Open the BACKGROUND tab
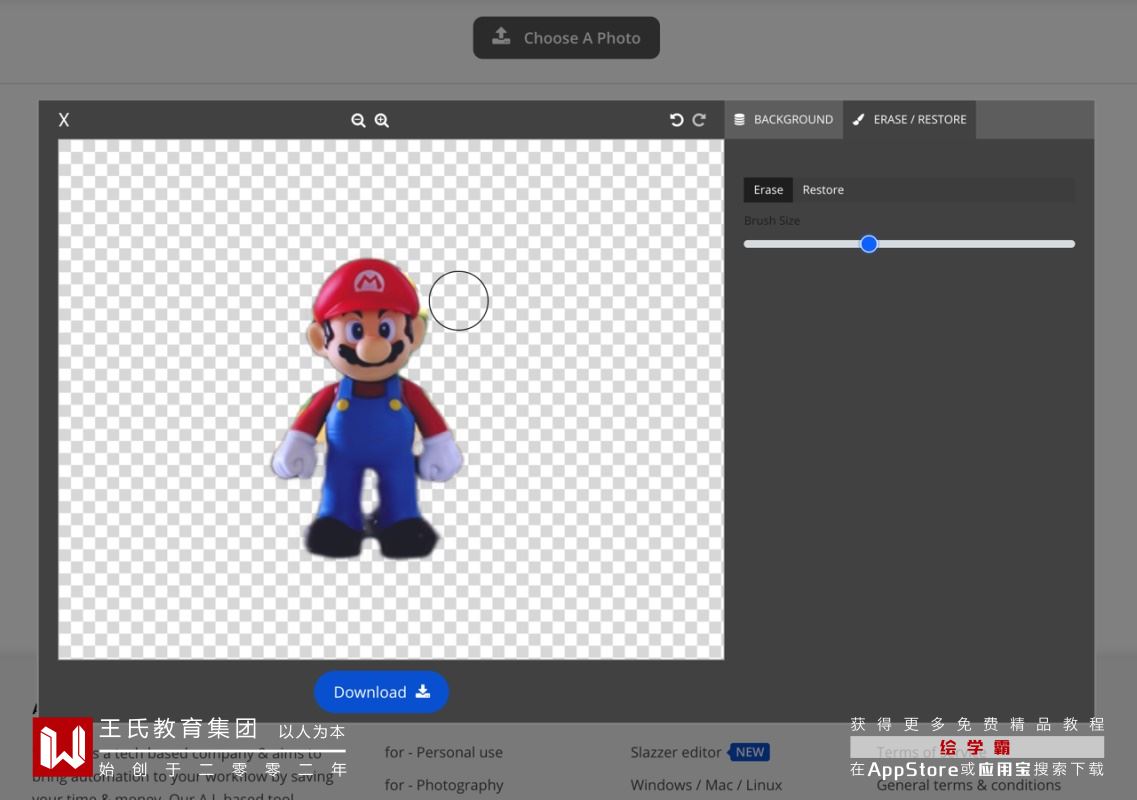 (783, 119)
